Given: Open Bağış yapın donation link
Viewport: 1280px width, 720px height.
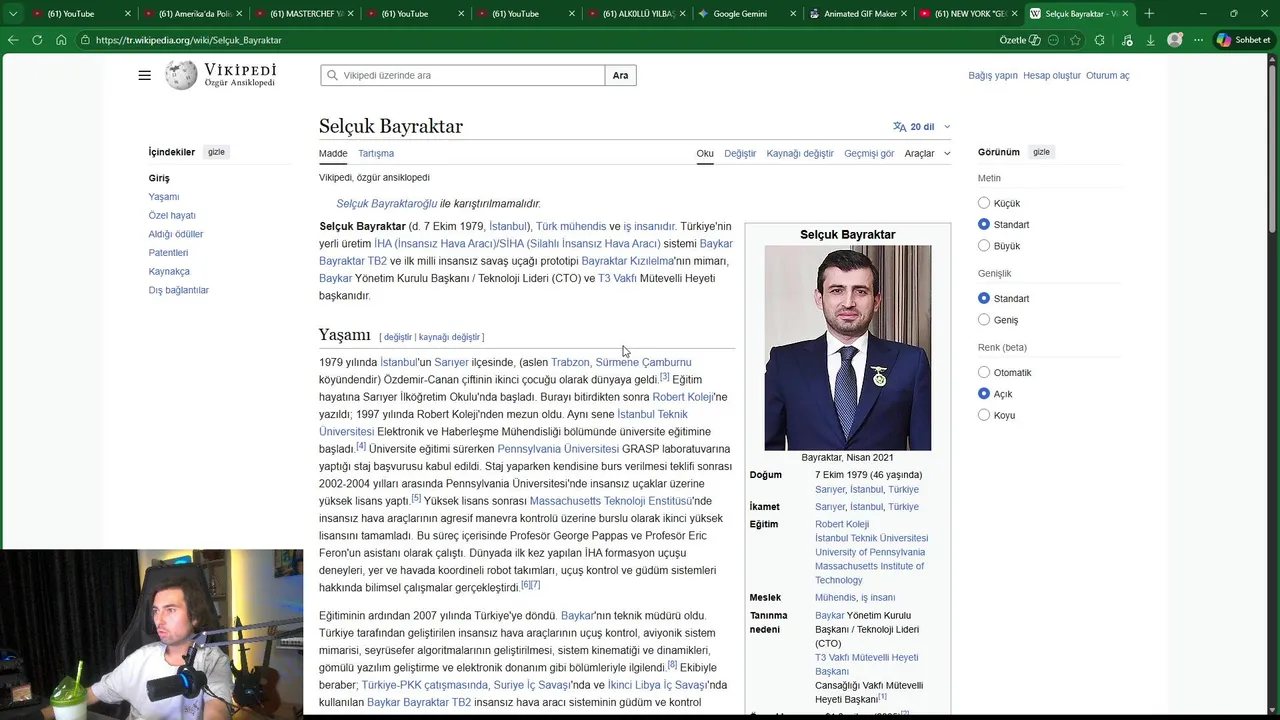Looking at the screenshot, I should tap(993, 75).
